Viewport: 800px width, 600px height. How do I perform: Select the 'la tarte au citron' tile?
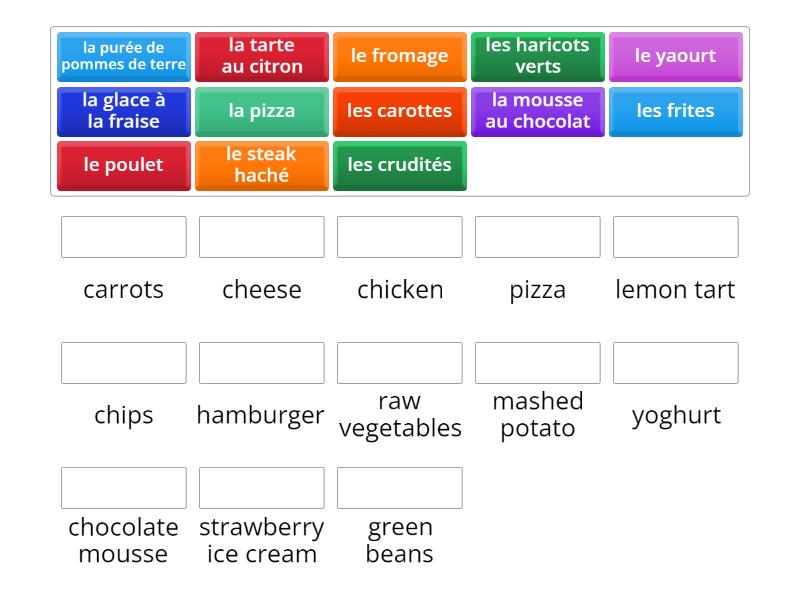[x=262, y=56]
